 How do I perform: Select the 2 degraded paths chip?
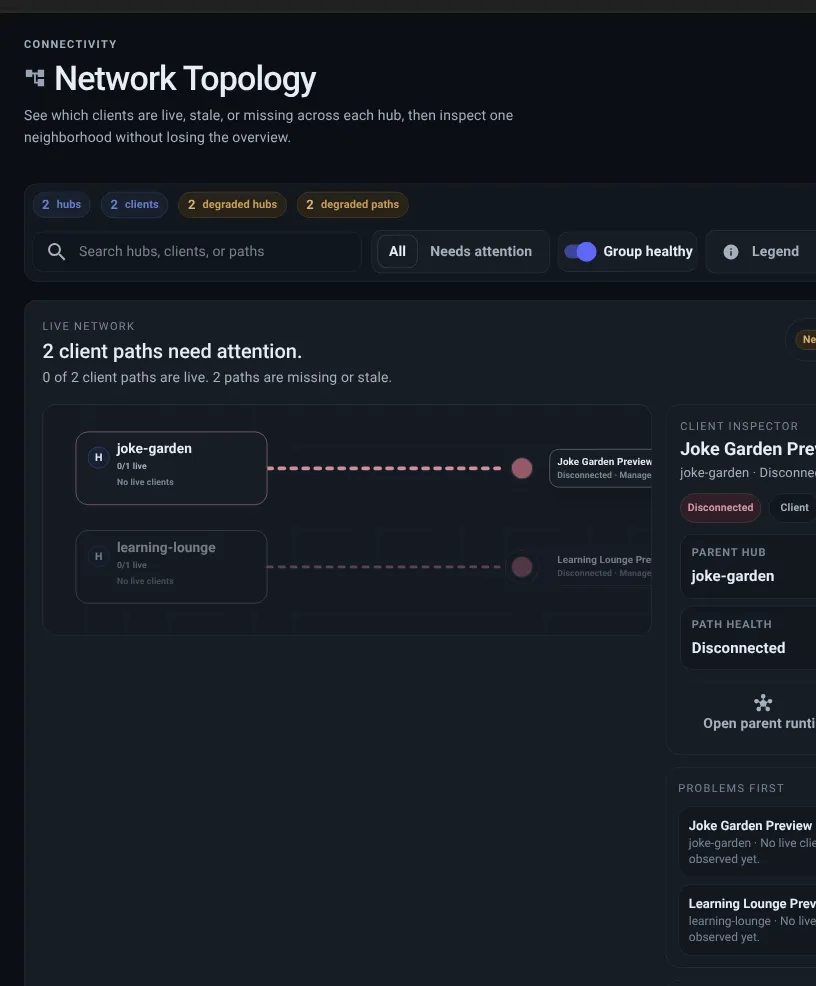click(352, 204)
